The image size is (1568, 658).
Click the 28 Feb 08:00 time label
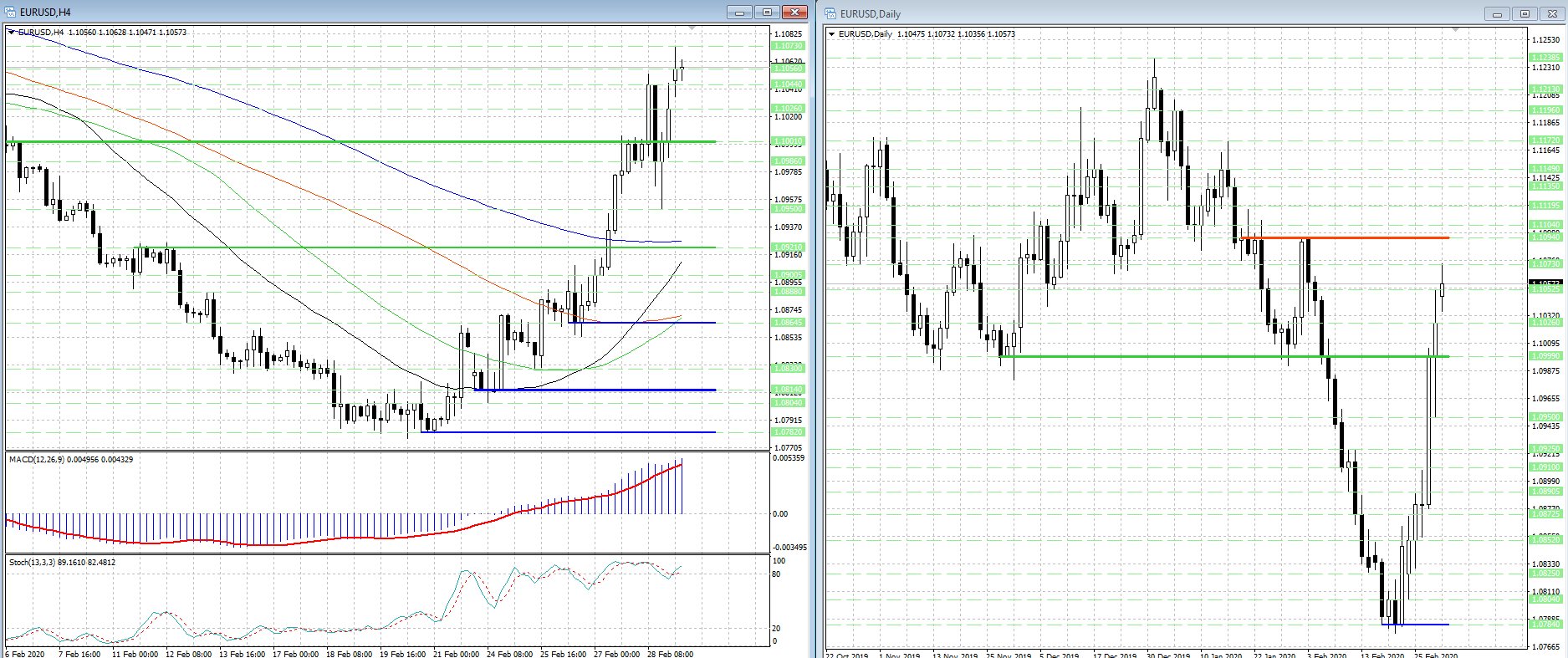pos(670,654)
